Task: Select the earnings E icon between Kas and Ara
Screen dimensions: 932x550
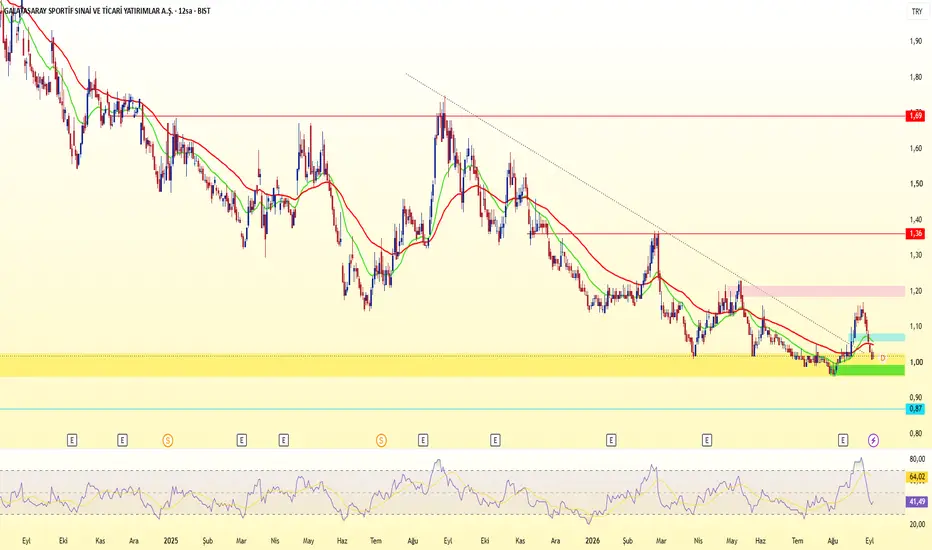Action: [x=122, y=440]
